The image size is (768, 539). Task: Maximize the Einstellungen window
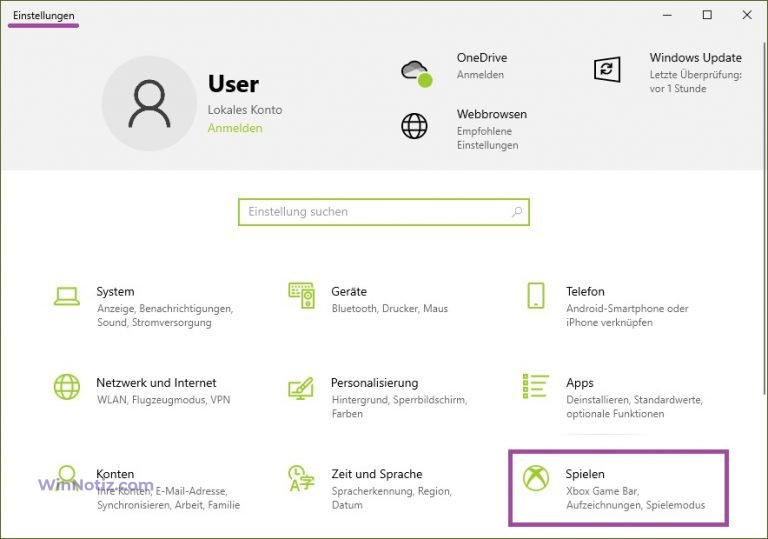tap(707, 15)
